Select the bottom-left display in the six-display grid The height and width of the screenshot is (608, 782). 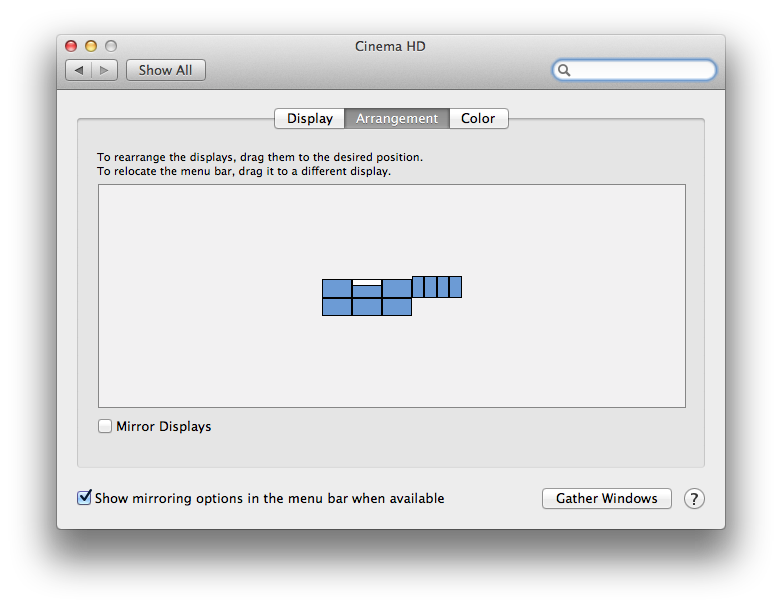(337, 307)
